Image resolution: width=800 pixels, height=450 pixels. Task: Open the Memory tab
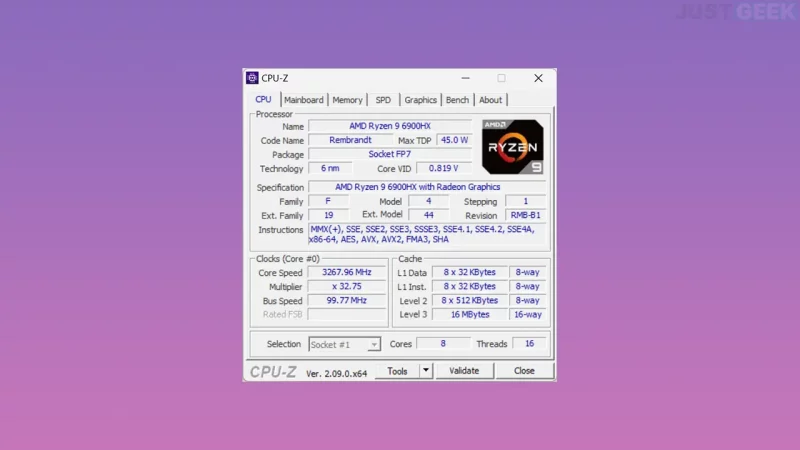(x=347, y=100)
